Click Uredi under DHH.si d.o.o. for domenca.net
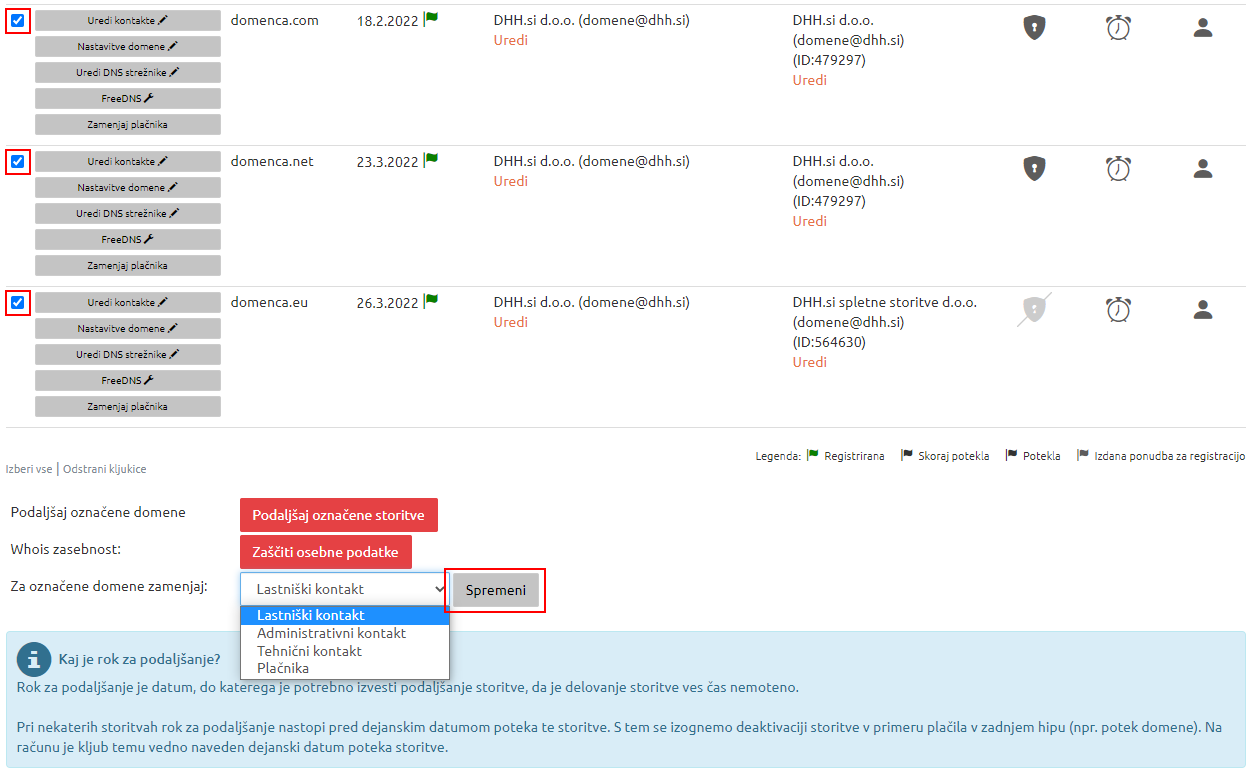1253x777 pixels. point(511,181)
